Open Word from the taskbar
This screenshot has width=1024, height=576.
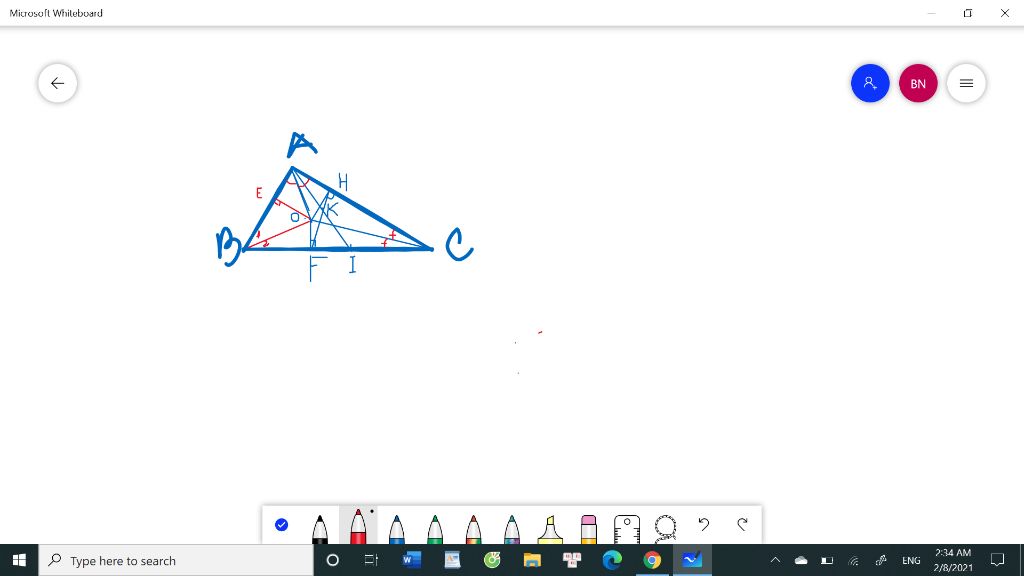[411, 560]
